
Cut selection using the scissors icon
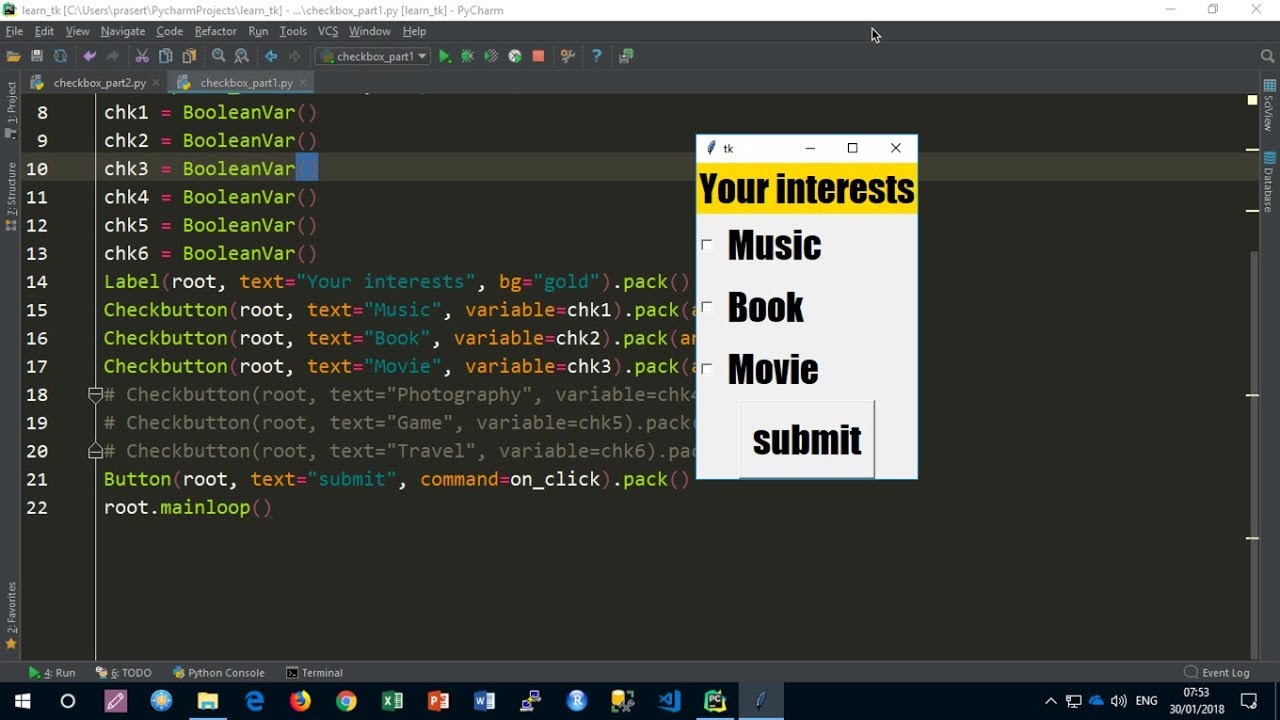tap(141, 56)
